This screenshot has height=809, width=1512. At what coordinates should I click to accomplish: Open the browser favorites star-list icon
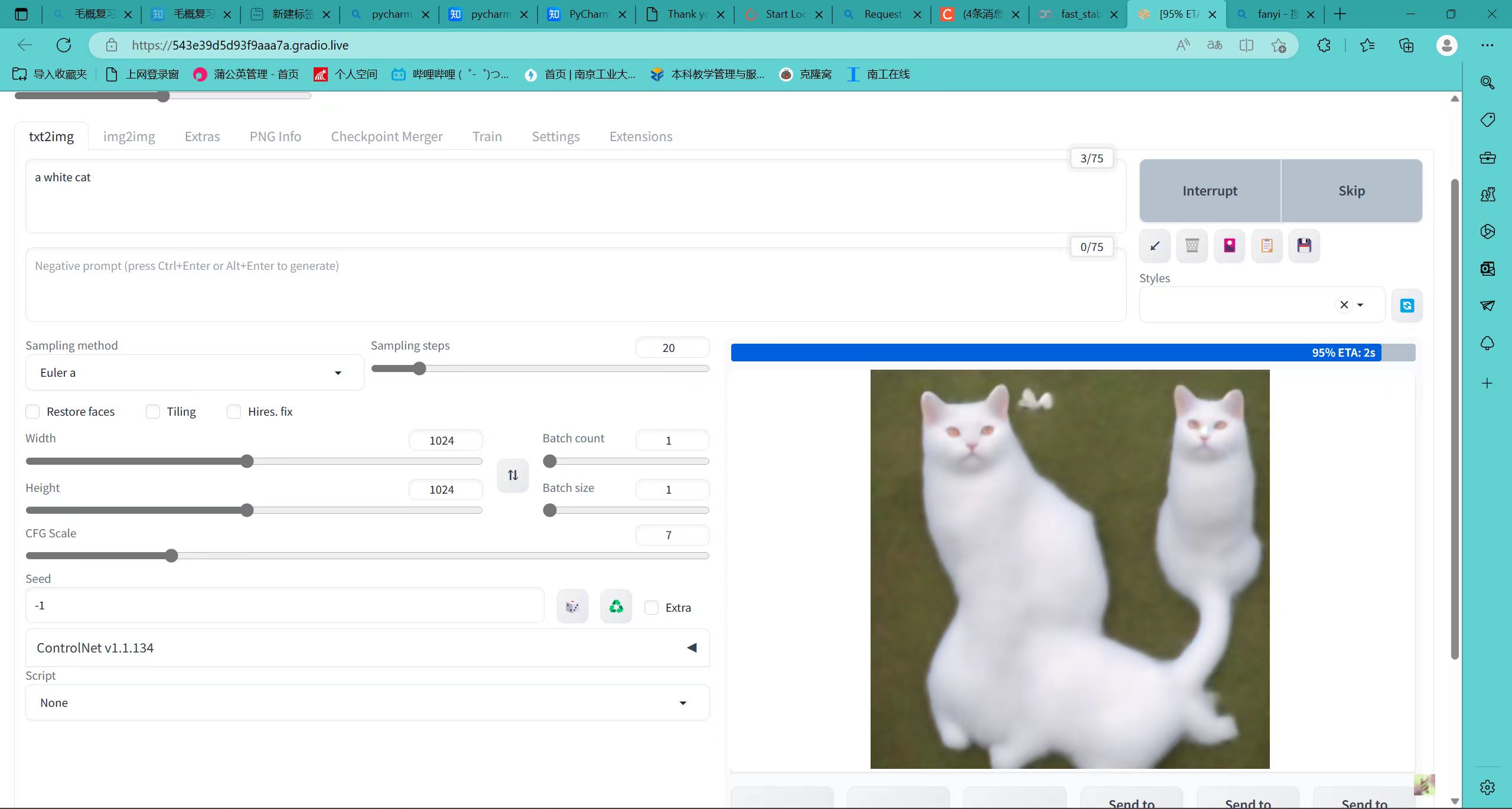point(1367,45)
